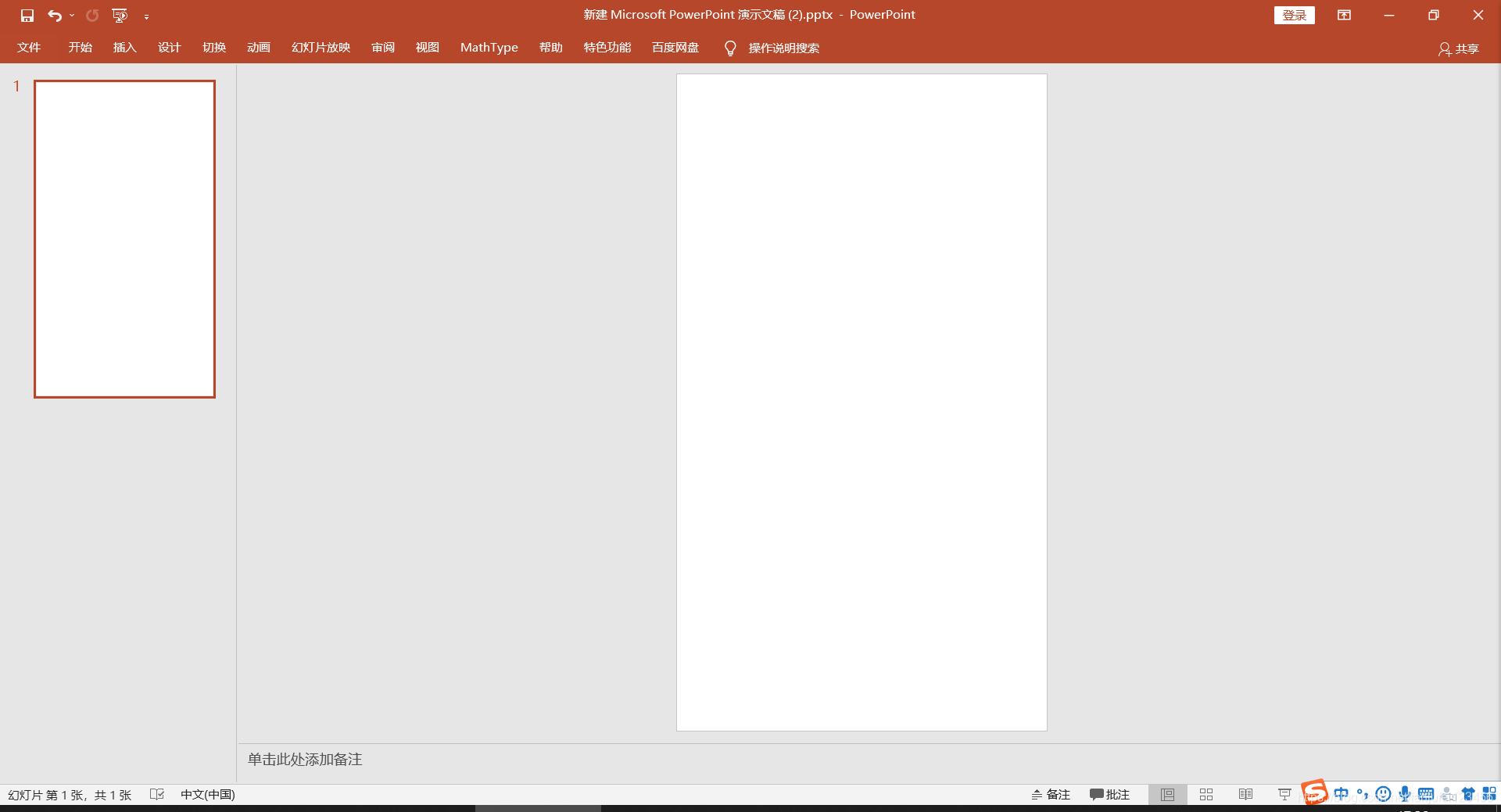The width and height of the screenshot is (1501, 812).
Task: Undo the last action
Action: tap(55, 16)
